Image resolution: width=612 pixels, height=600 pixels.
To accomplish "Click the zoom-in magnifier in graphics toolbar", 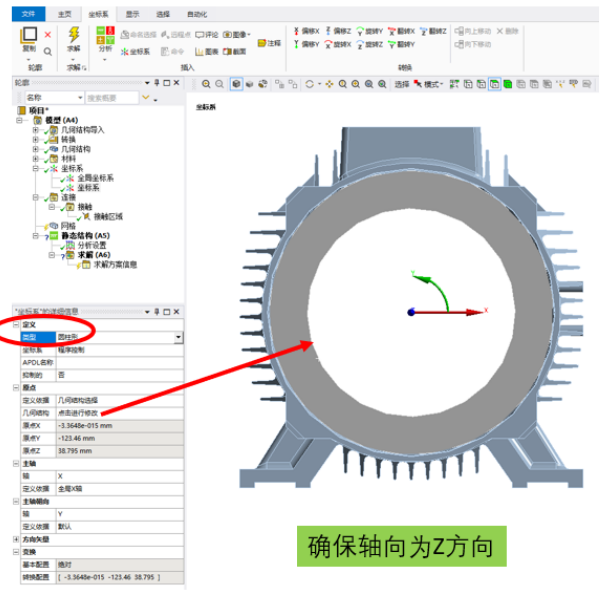I will 206,84.
